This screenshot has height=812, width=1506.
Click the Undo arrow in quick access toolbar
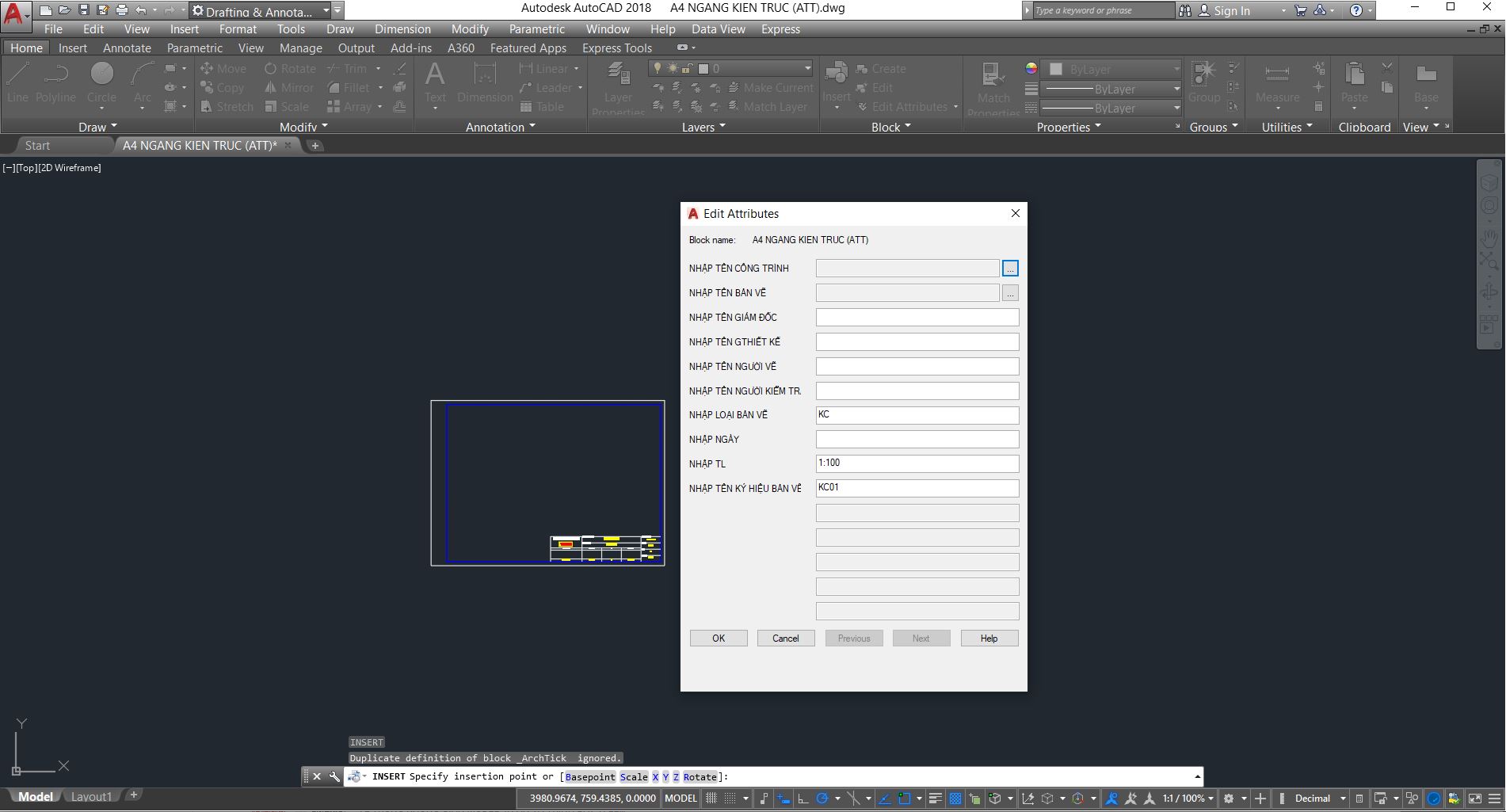click(140, 10)
